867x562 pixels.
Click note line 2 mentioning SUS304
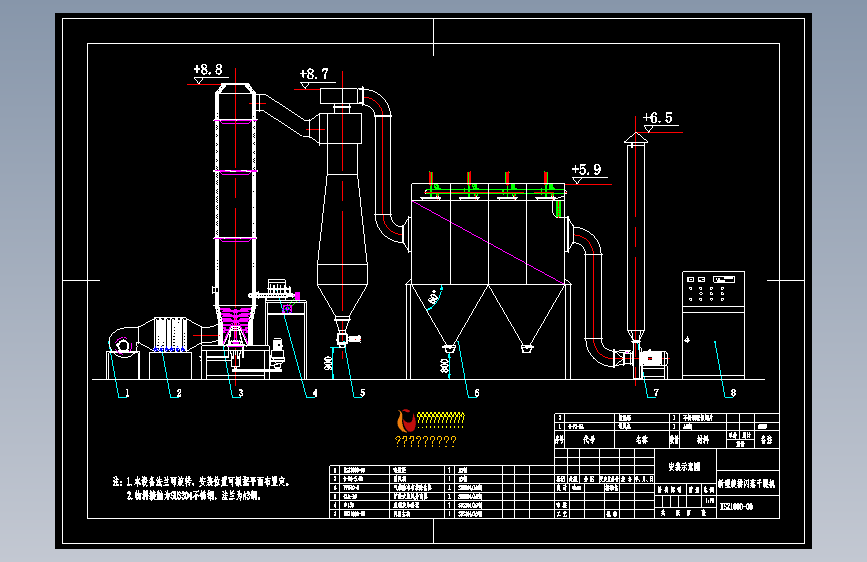[x=194, y=496]
